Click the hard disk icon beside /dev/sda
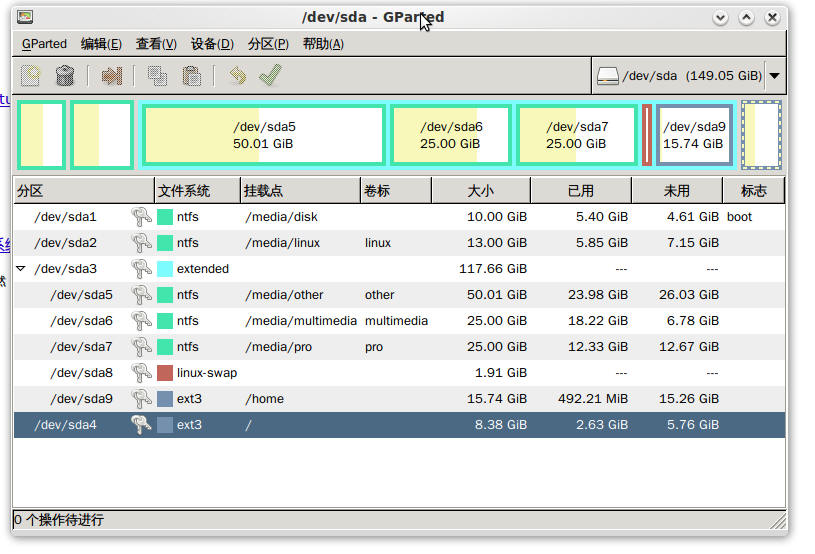This screenshot has height=554, width=815. click(607, 76)
